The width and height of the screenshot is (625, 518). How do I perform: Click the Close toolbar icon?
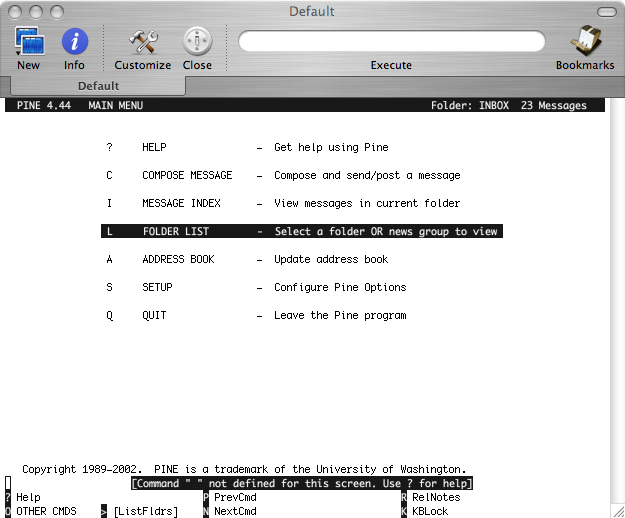click(197, 41)
